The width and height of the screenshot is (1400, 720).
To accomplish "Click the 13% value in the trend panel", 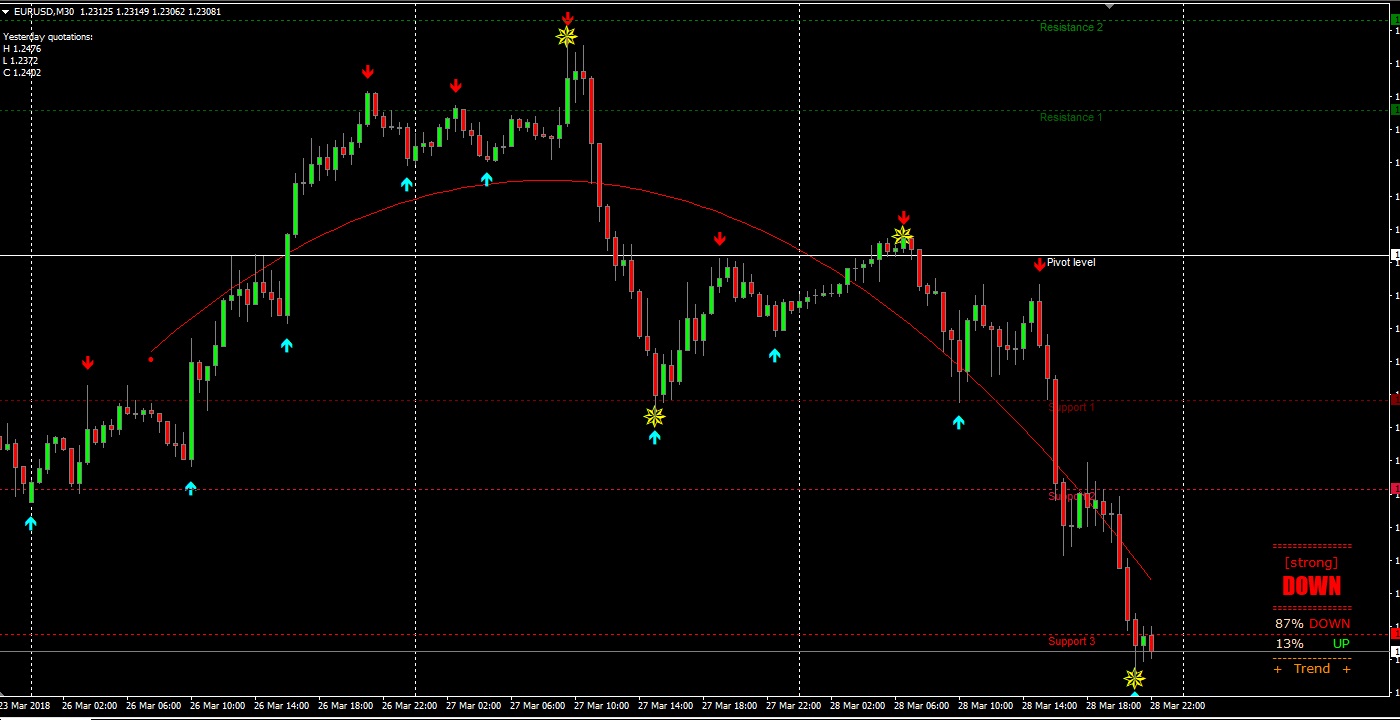I will pyautogui.click(x=1289, y=644).
